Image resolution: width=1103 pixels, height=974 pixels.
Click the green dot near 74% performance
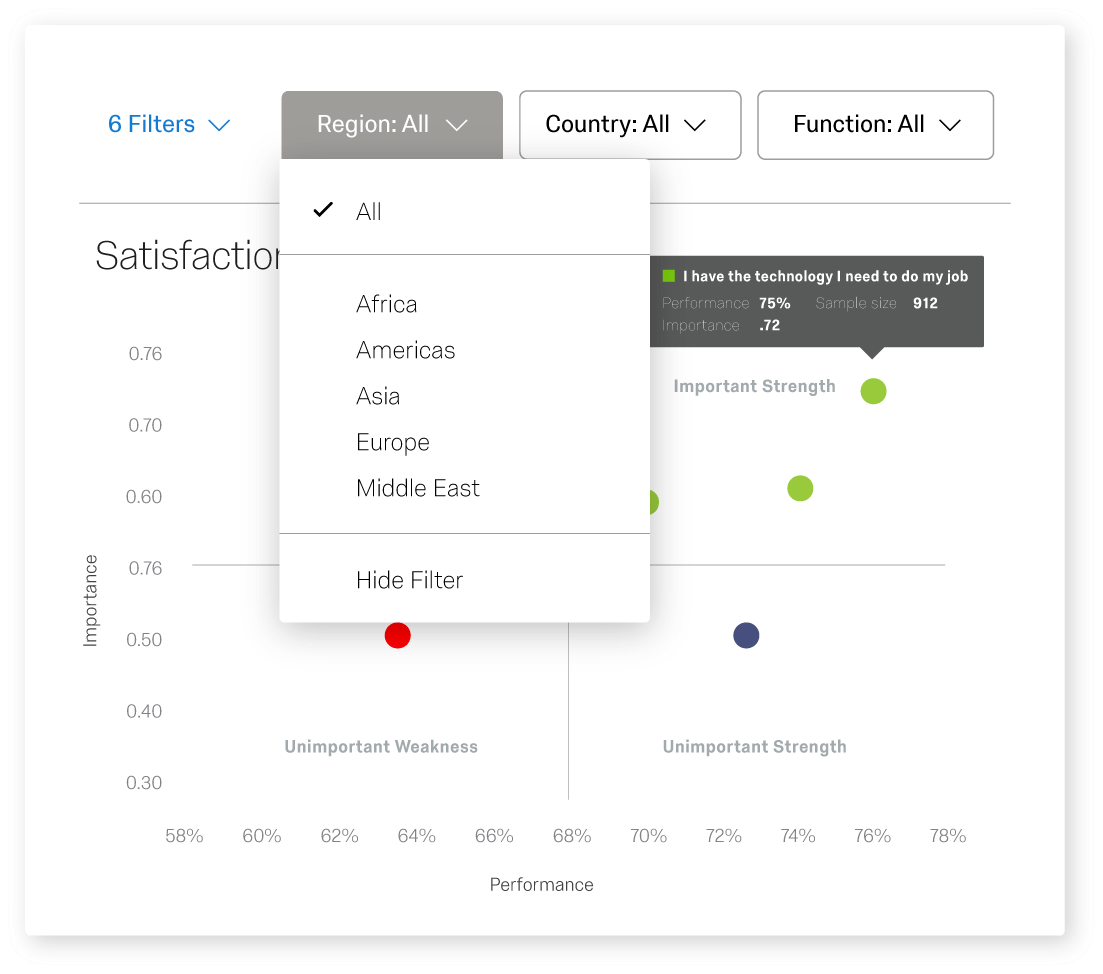800,488
